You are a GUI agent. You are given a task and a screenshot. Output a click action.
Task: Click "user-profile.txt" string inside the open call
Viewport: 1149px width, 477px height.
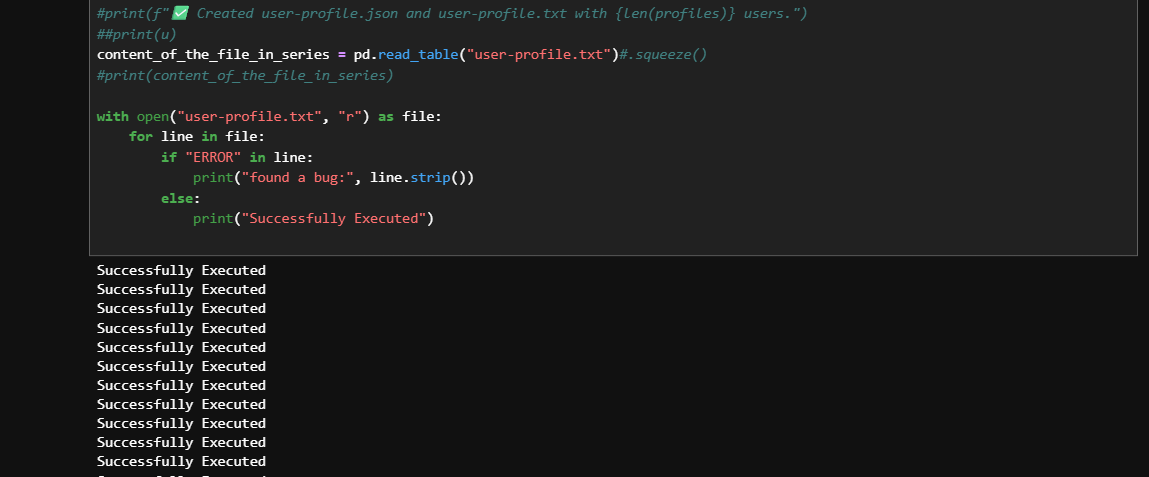pyautogui.click(x=249, y=117)
